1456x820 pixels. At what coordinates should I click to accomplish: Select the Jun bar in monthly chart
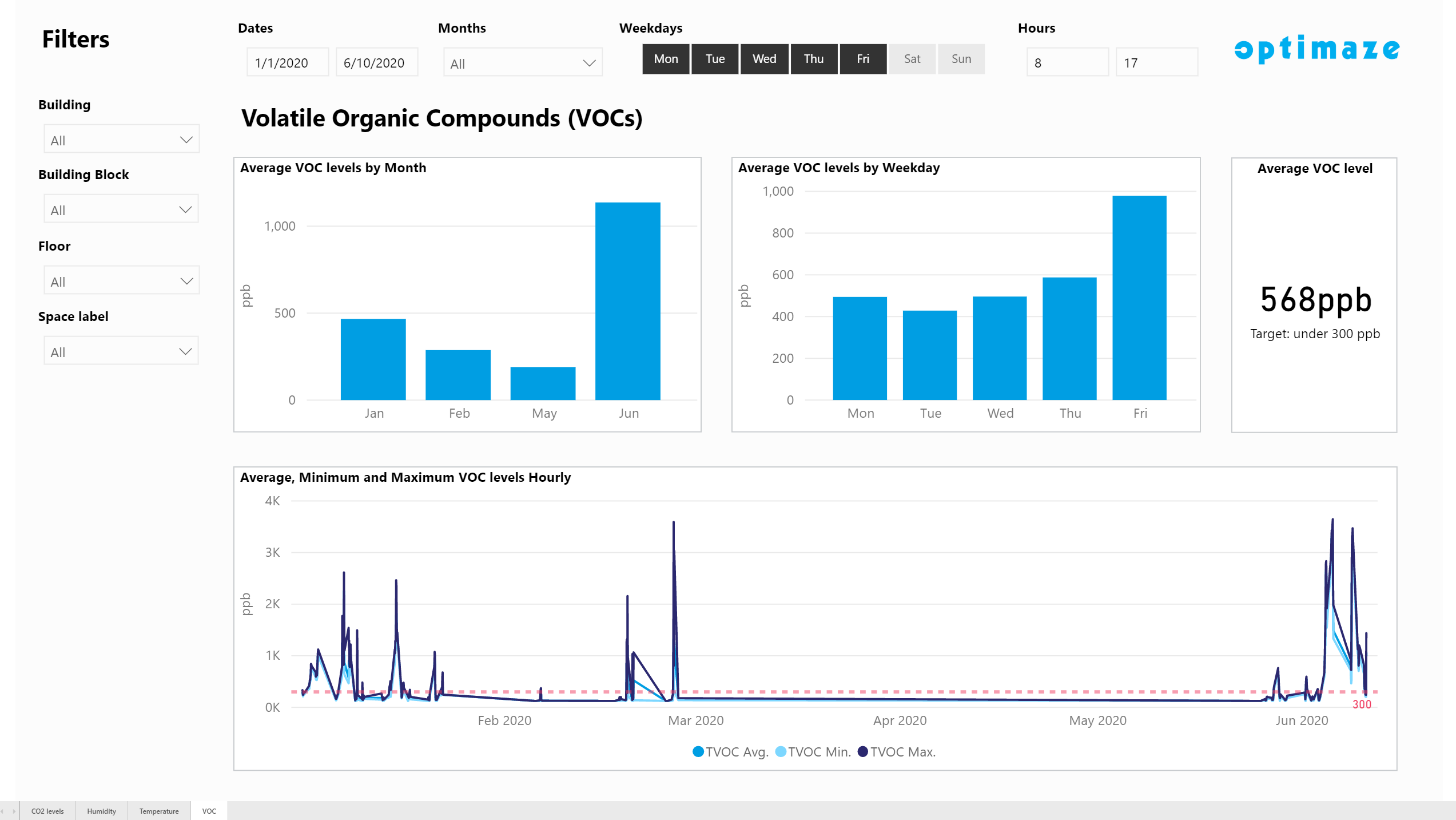(x=627, y=301)
